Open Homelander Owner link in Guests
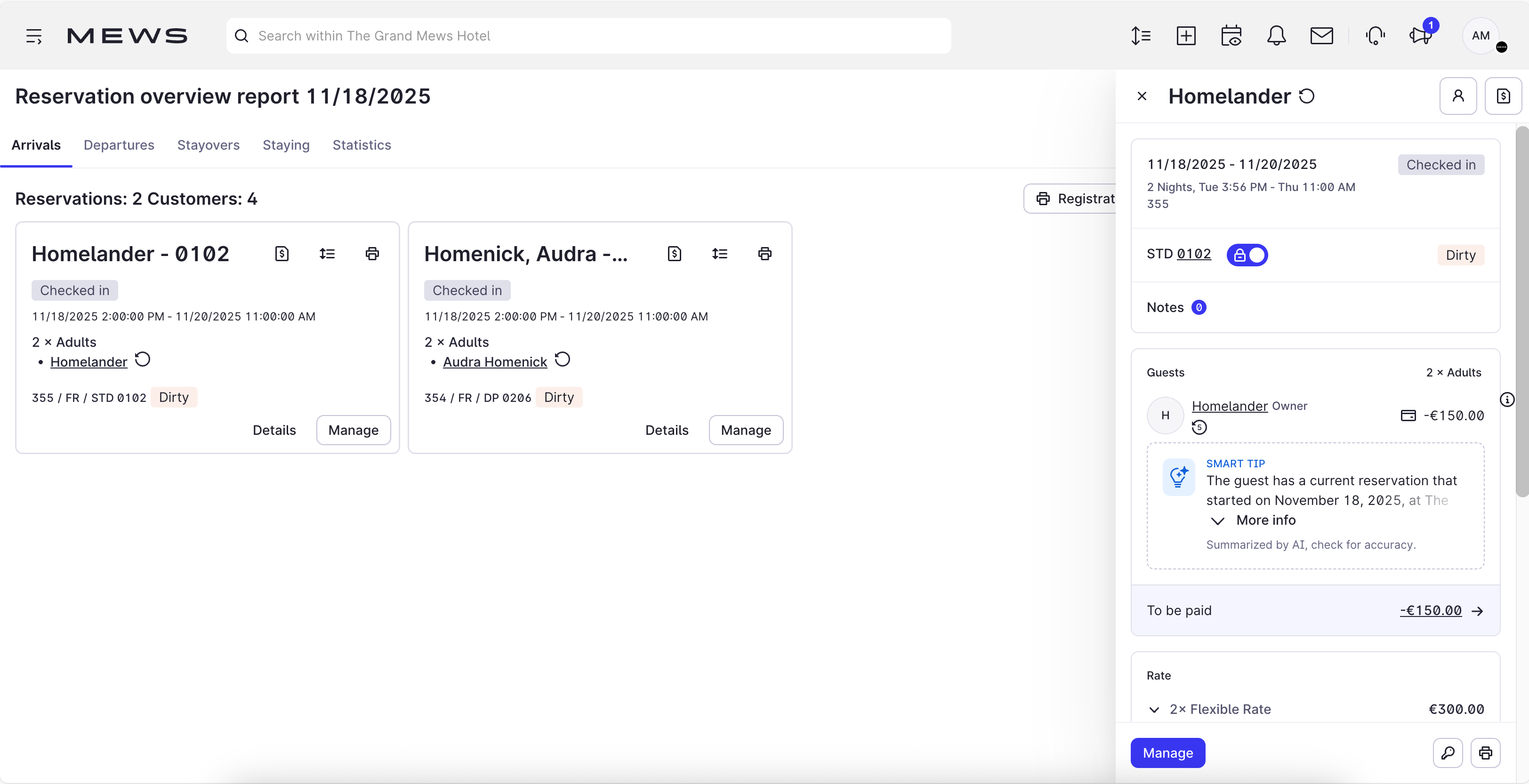1529x784 pixels. pos(1229,406)
